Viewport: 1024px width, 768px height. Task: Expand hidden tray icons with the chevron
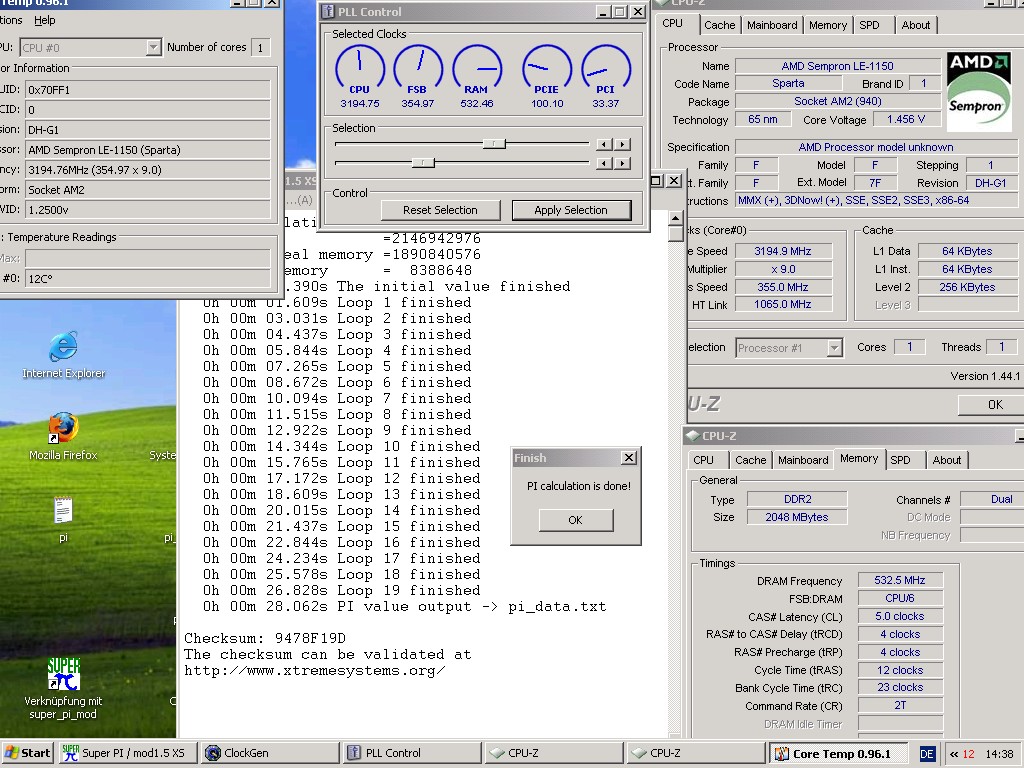click(x=954, y=754)
